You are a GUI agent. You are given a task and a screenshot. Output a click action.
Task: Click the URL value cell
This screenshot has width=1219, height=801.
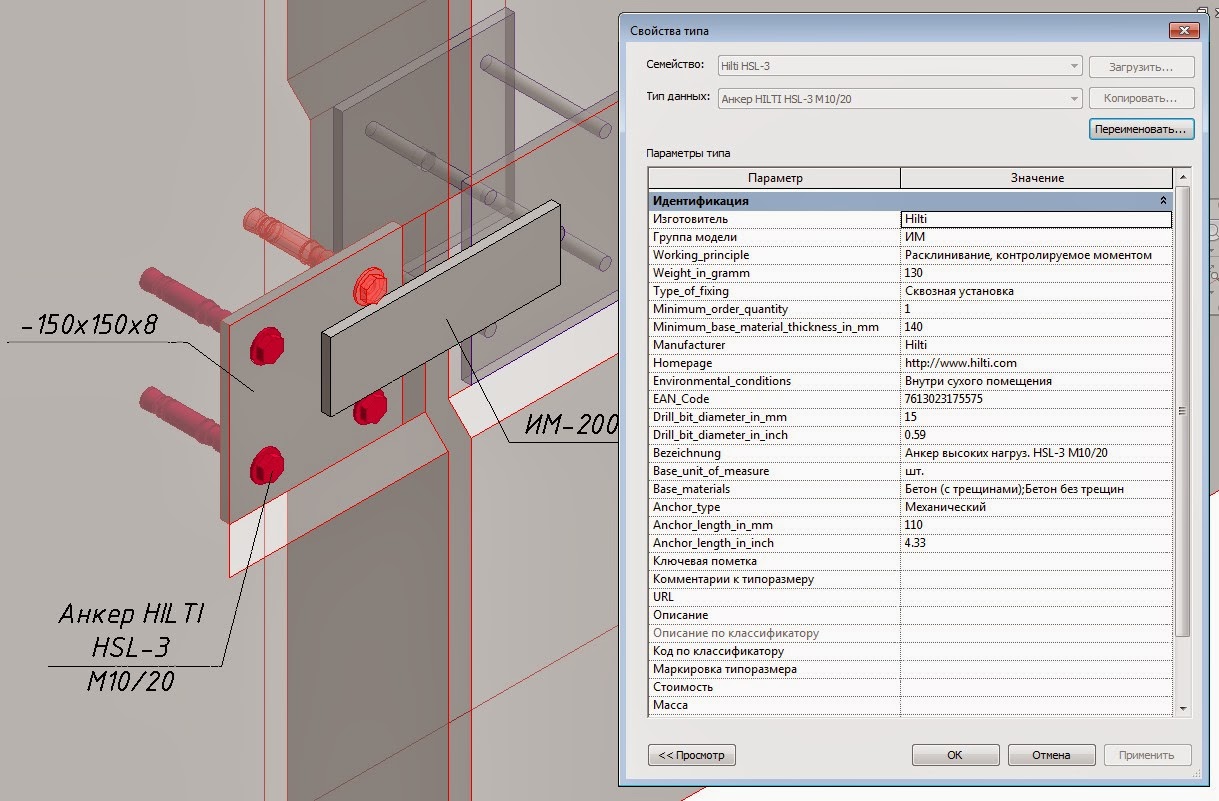(x=1036, y=597)
